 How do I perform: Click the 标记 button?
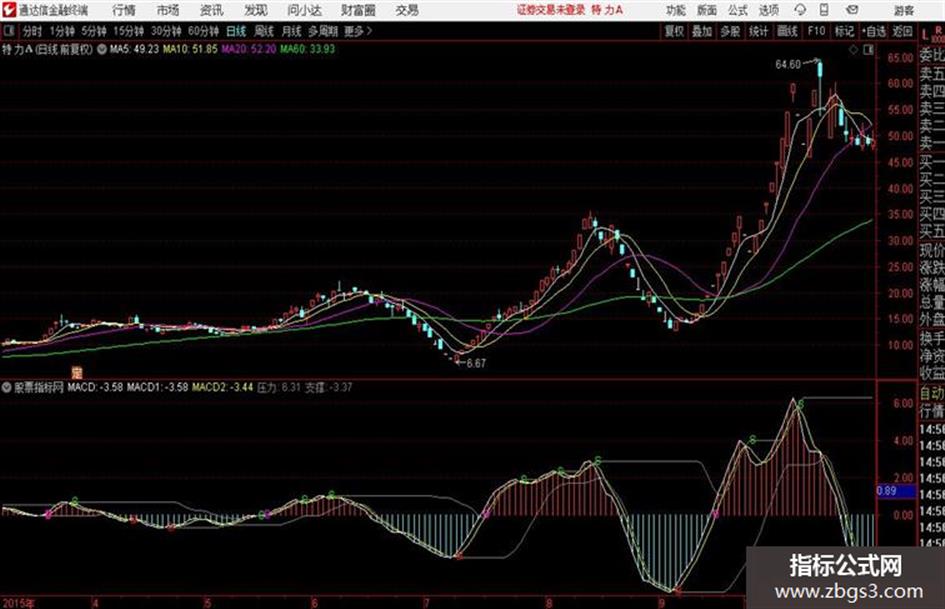pos(844,31)
